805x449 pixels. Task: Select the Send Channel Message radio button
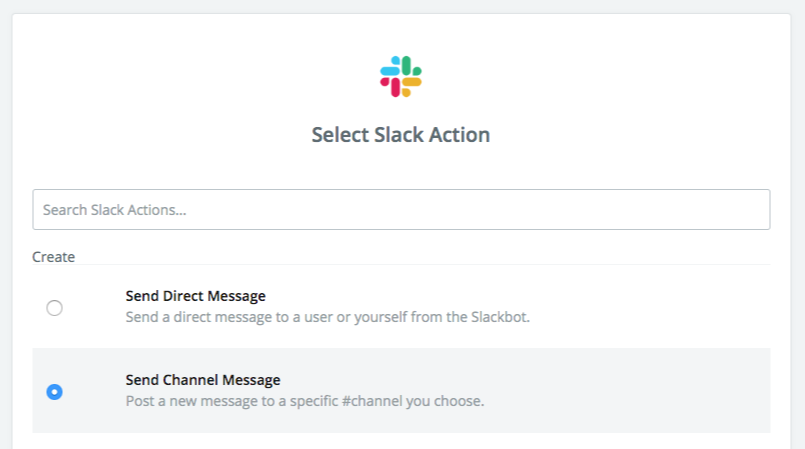click(55, 392)
